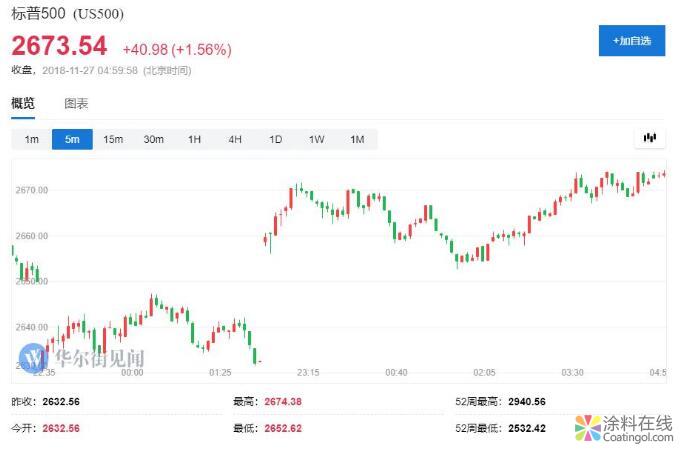The width and height of the screenshot is (685, 455).
Task: Show the 1D daily chart
Action: coord(275,140)
